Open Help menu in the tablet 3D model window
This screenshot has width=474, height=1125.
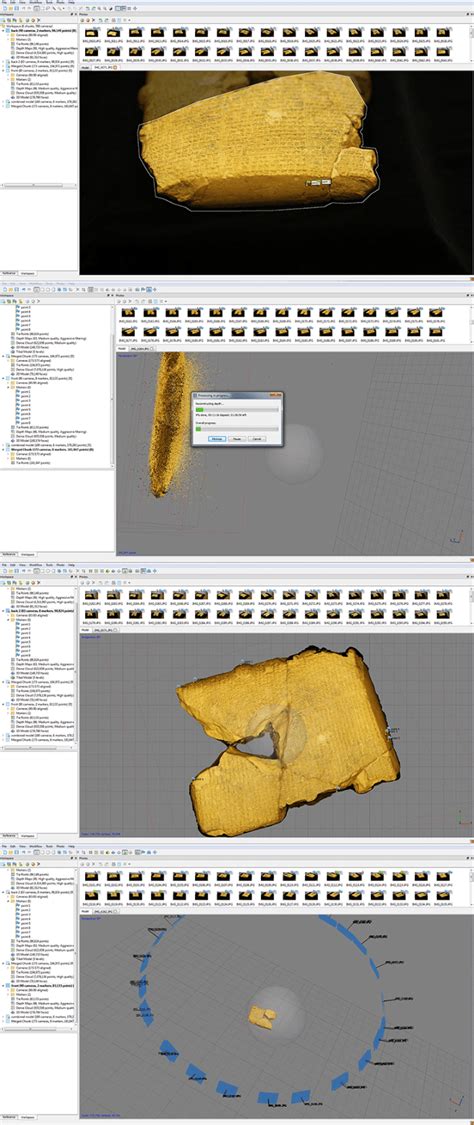[72, 565]
